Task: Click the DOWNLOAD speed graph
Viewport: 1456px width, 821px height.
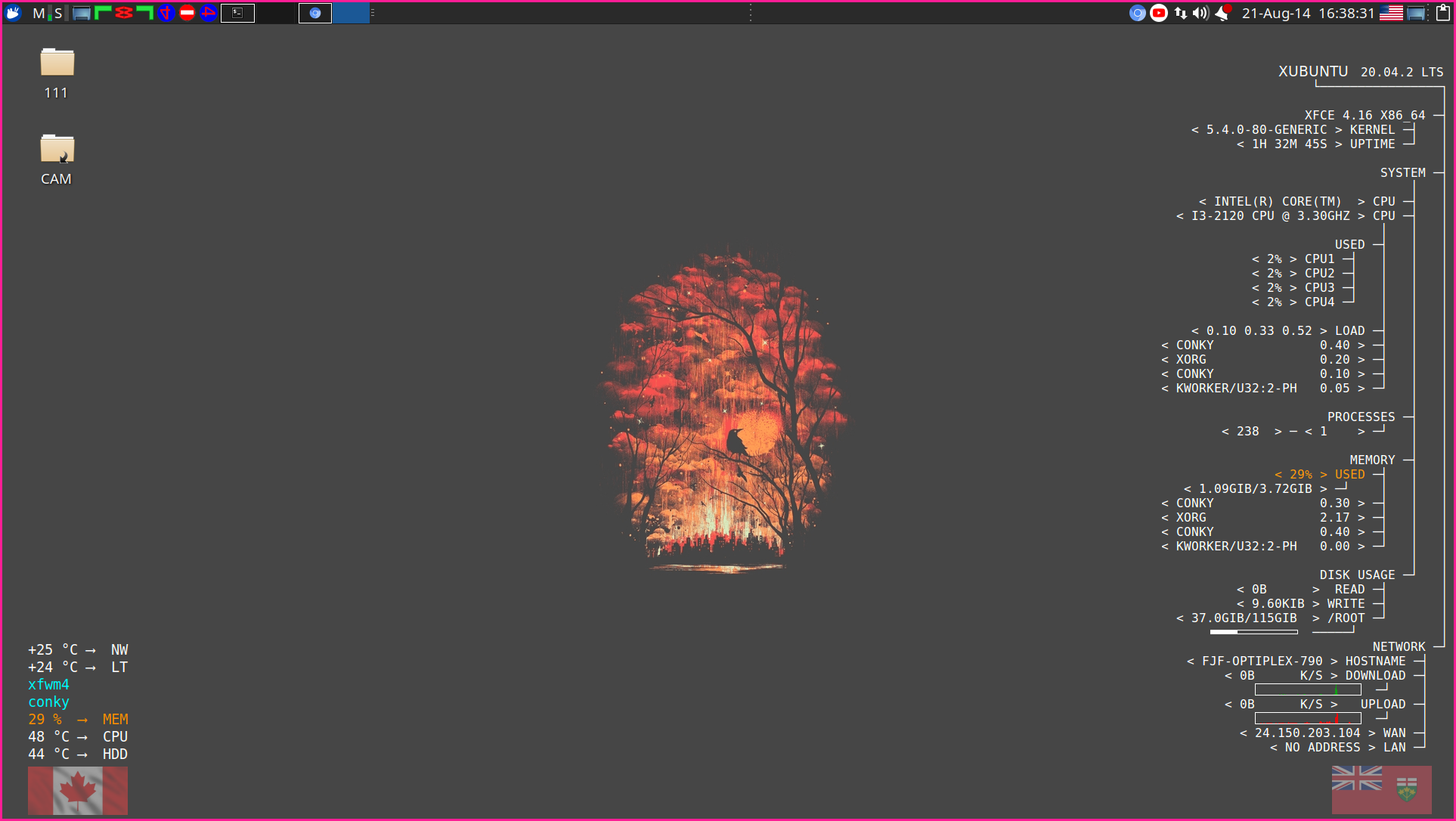Action: point(1308,689)
